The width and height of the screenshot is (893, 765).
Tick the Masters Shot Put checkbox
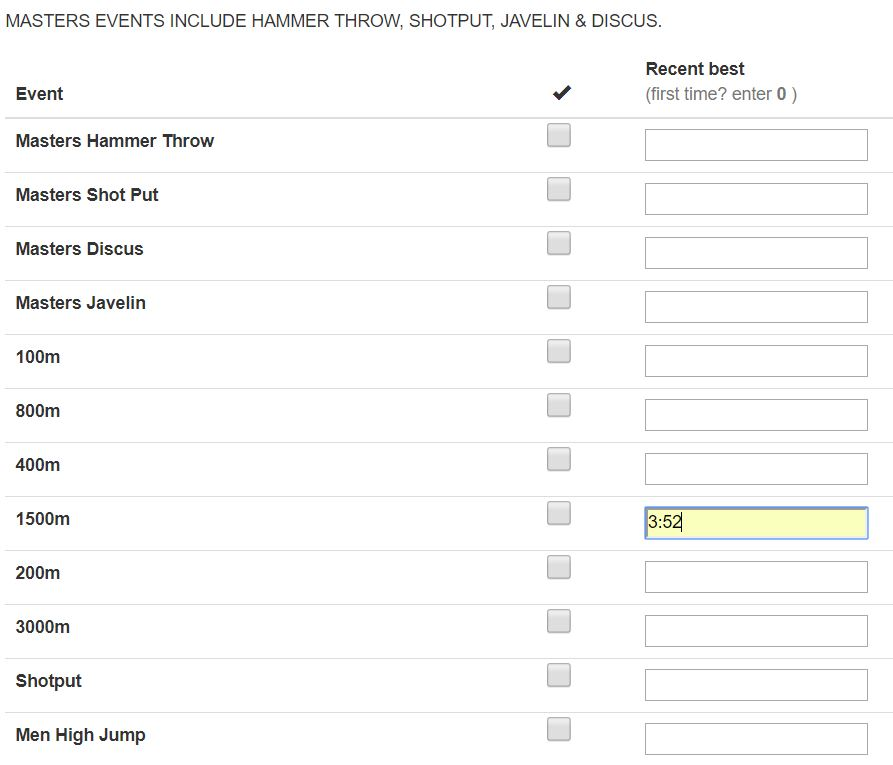(x=559, y=189)
